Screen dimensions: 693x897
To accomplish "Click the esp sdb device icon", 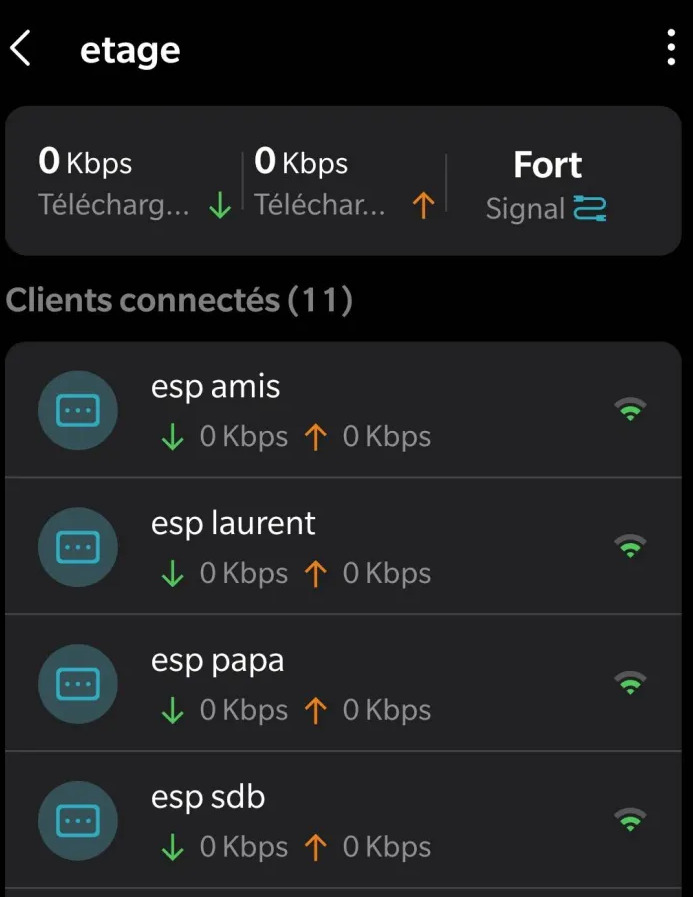I will point(78,820).
